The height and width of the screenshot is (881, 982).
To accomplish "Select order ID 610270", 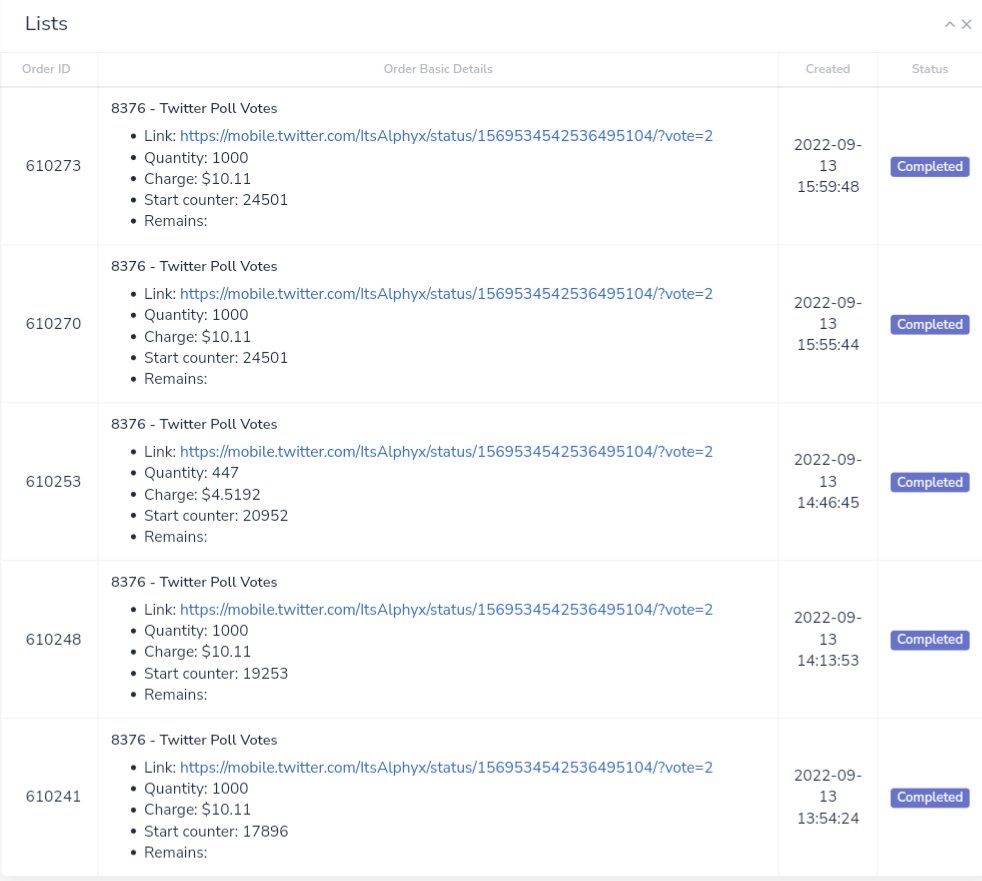I will (53, 324).
